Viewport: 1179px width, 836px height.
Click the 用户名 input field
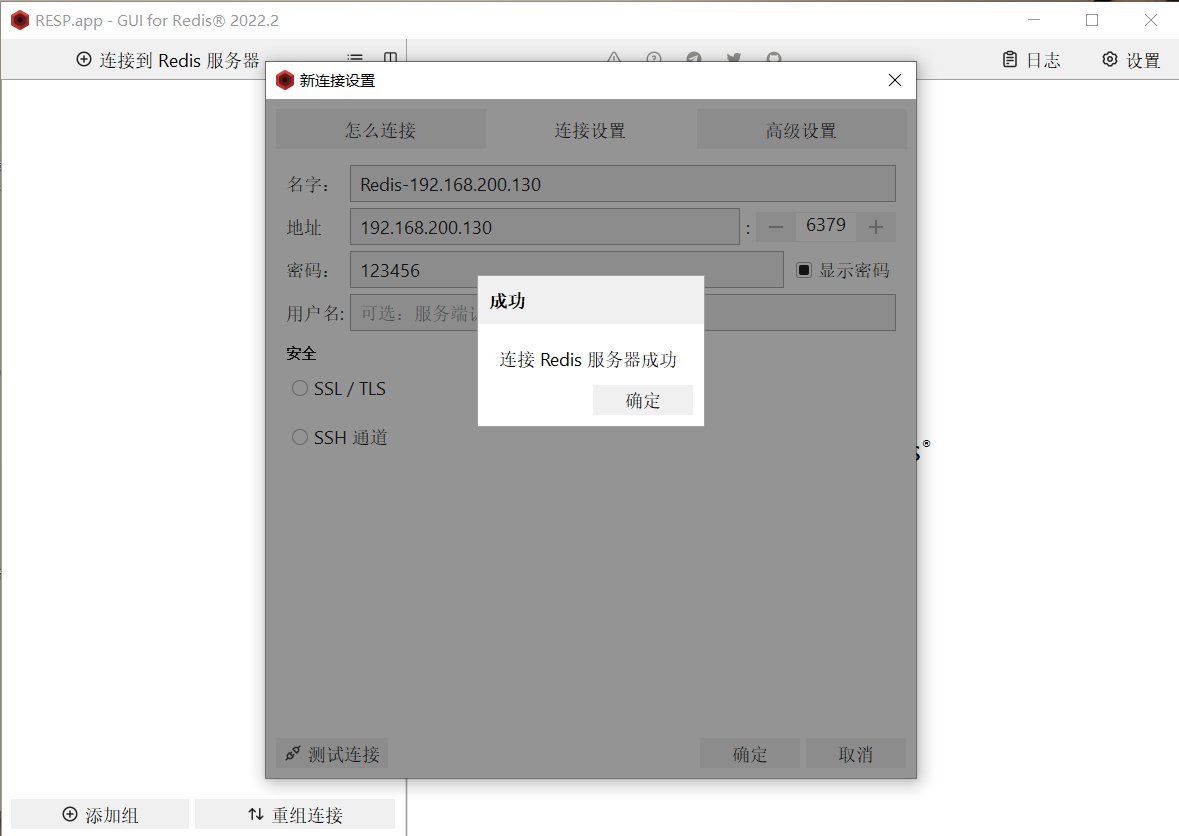(623, 313)
